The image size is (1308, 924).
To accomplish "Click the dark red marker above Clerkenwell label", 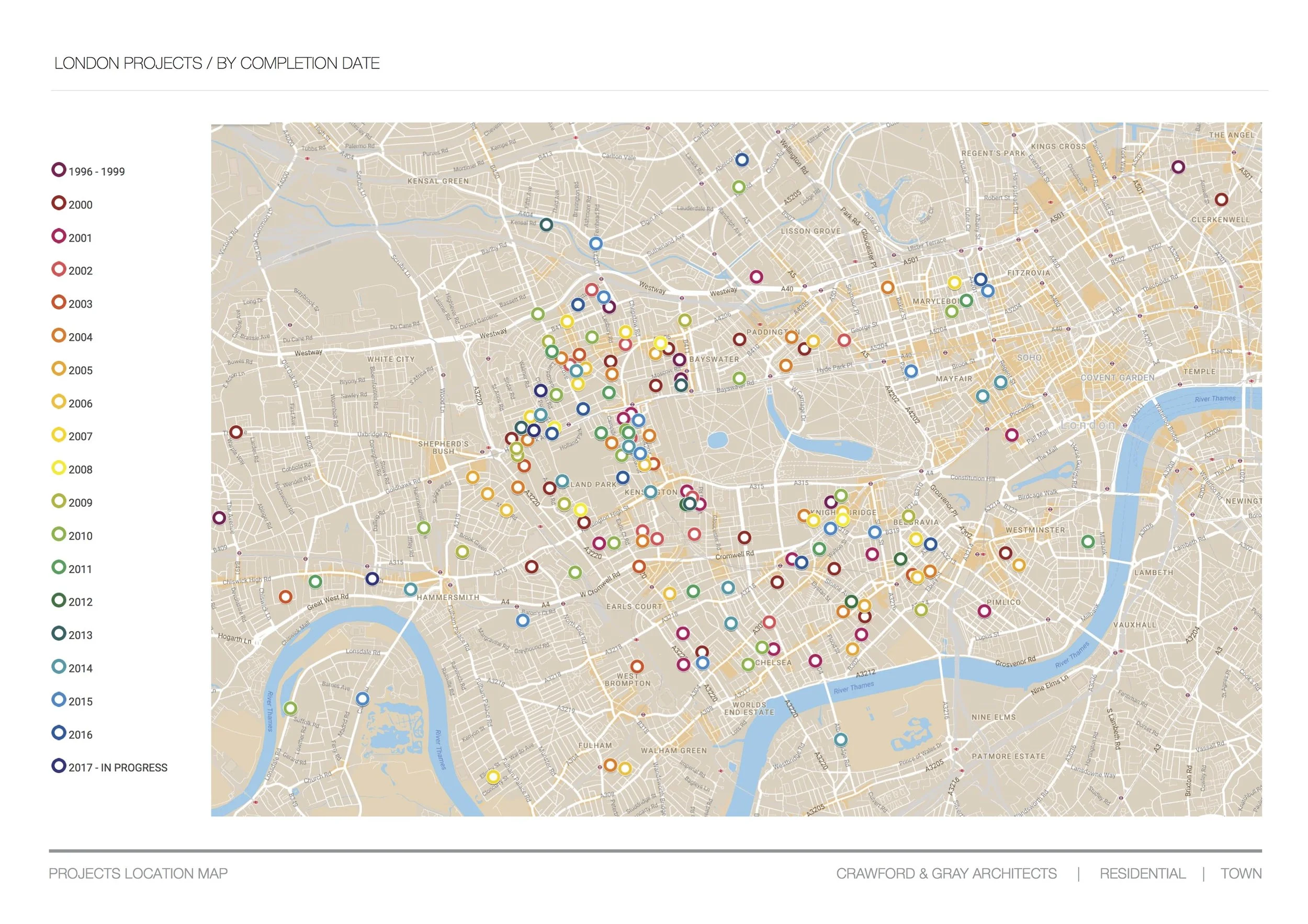I will tap(1221, 200).
